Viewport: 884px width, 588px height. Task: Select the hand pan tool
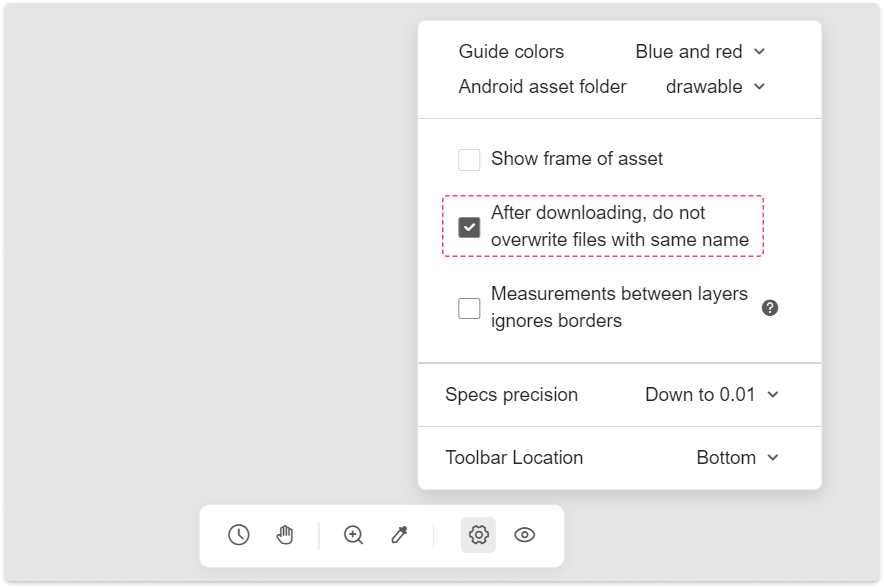tap(285, 534)
